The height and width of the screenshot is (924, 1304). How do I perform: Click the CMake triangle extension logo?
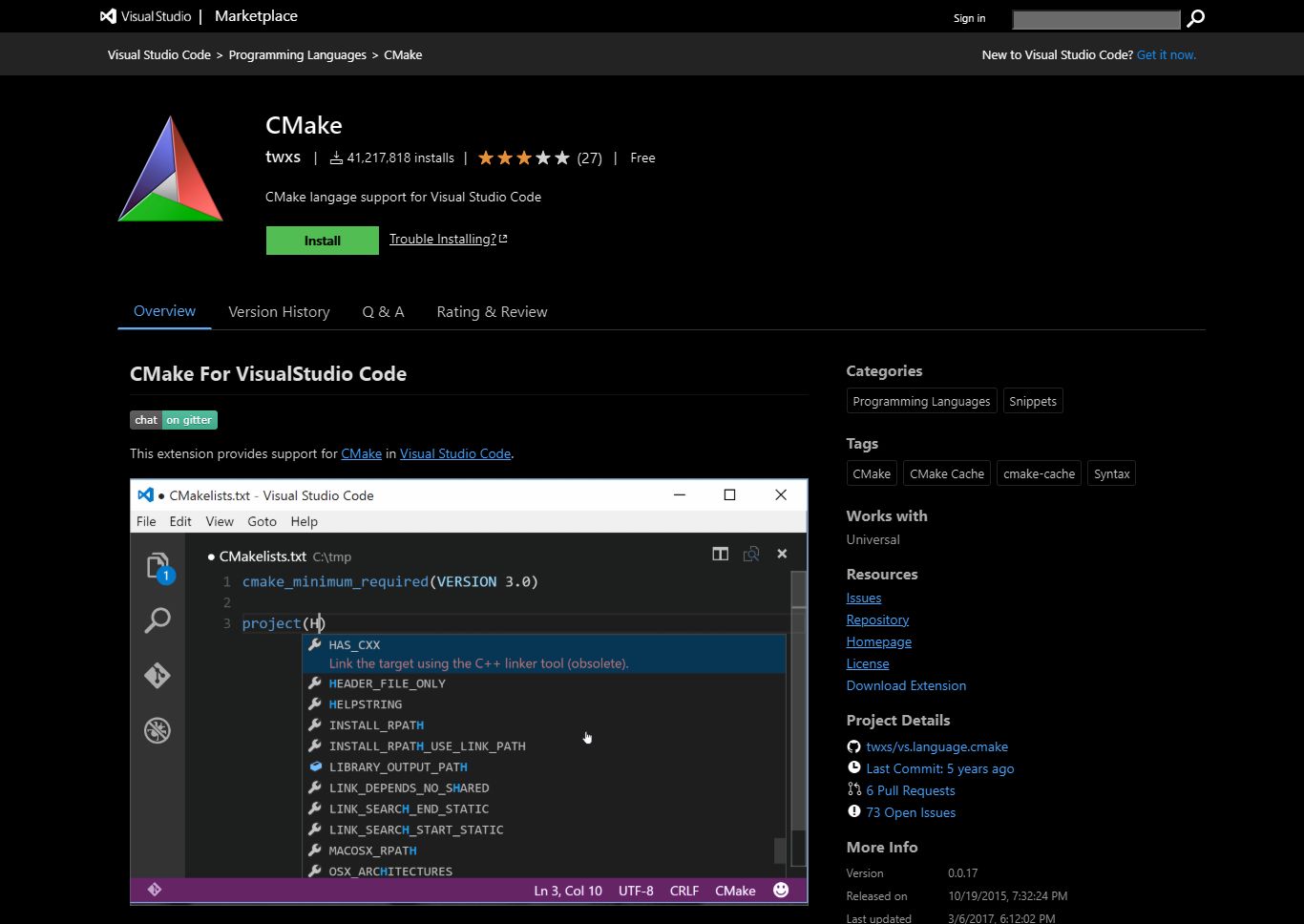[171, 169]
